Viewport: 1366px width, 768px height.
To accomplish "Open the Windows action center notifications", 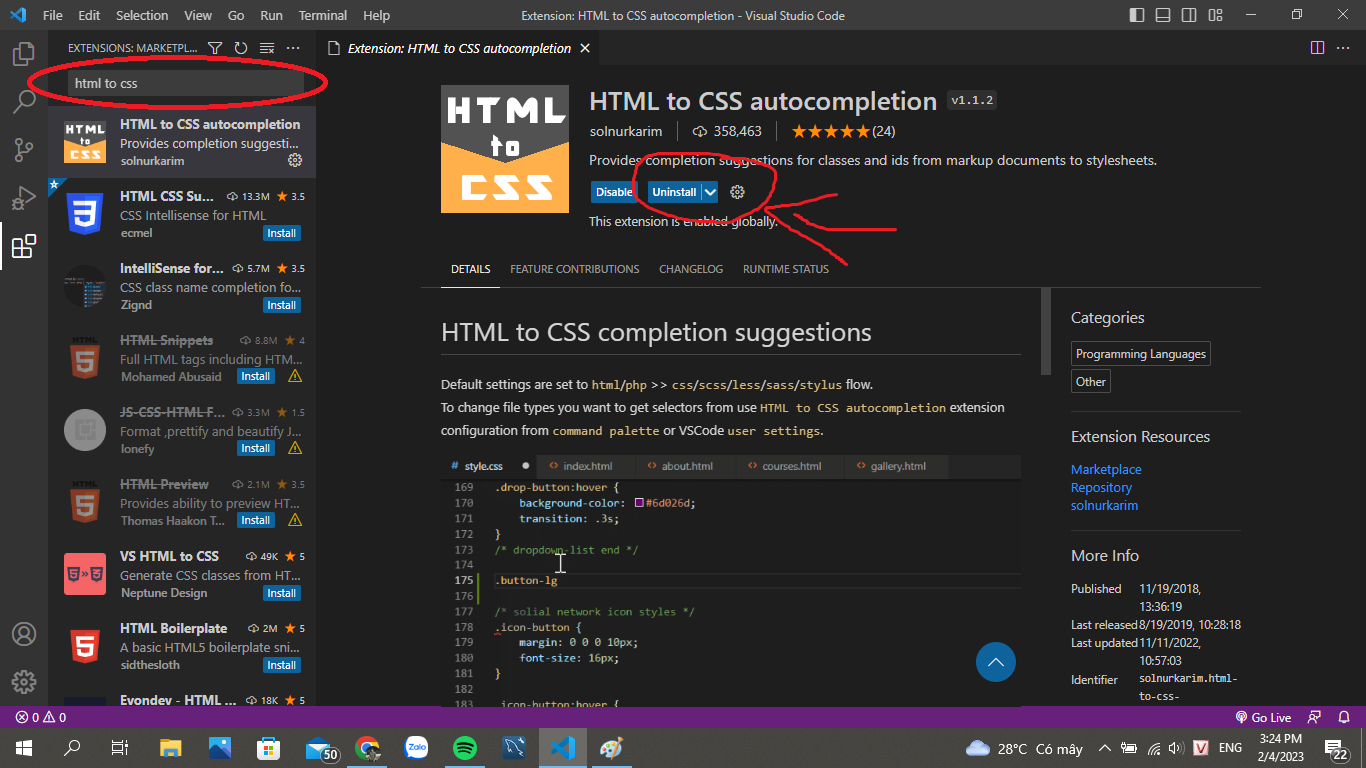I will click(1338, 749).
